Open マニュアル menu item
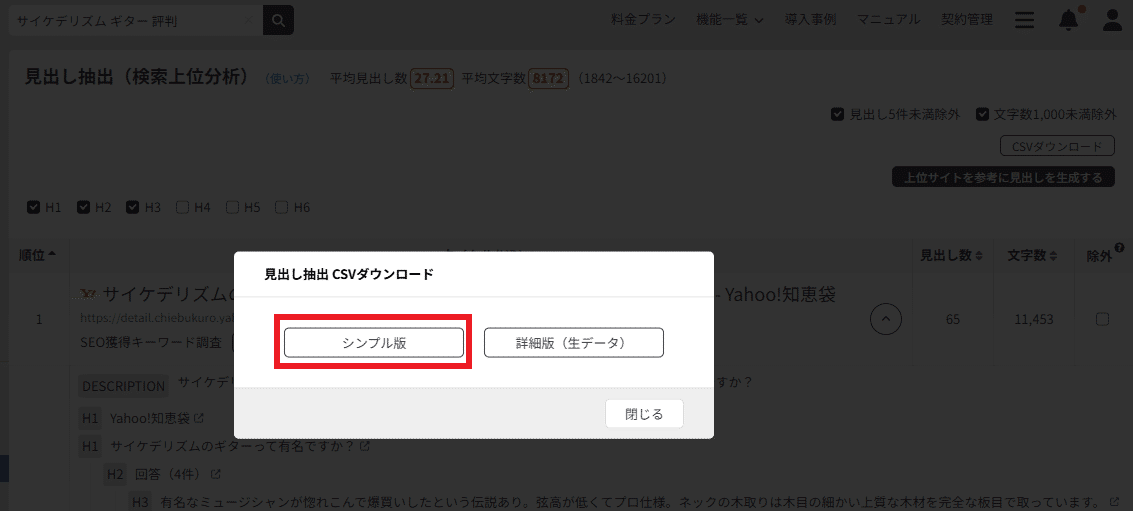The image size is (1133, 511). point(888,20)
